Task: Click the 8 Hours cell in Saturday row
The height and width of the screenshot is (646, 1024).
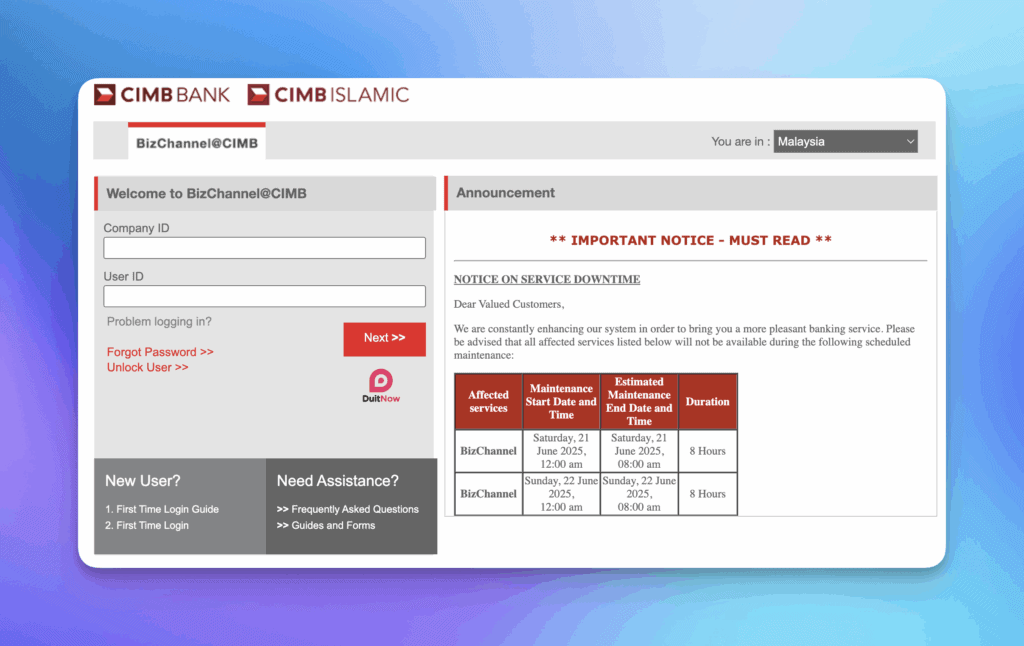Action: pyautogui.click(x=707, y=451)
